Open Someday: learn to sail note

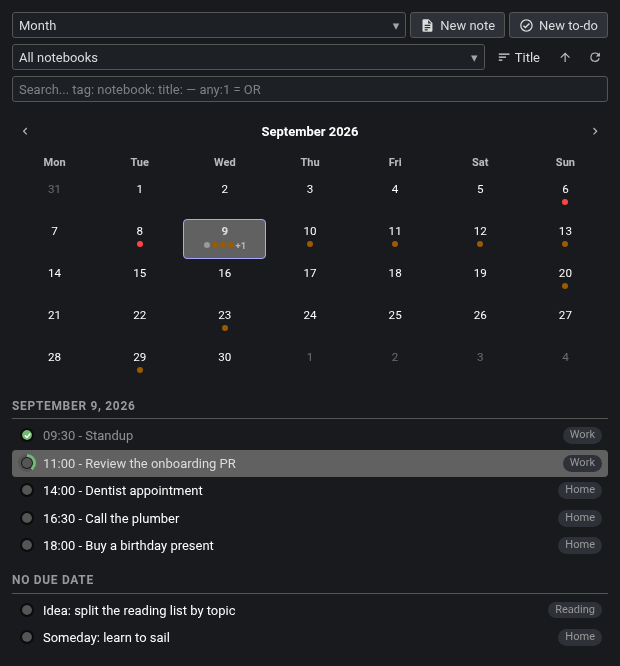310,637
